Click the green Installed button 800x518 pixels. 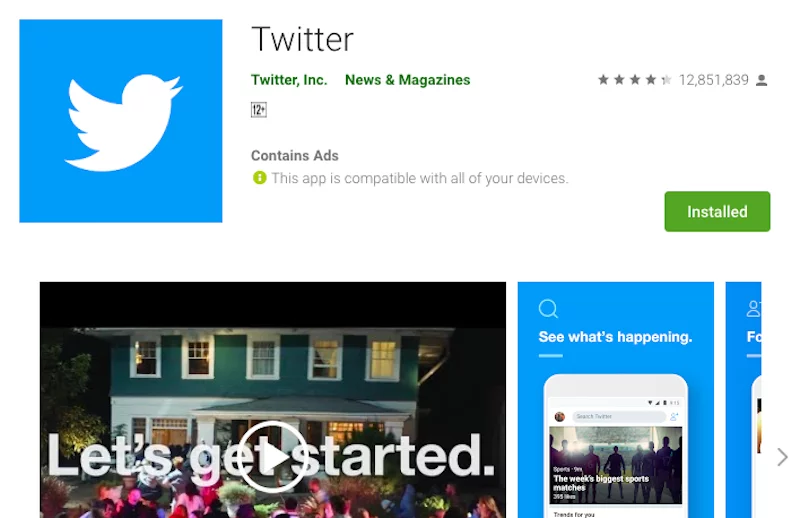coord(717,211)
